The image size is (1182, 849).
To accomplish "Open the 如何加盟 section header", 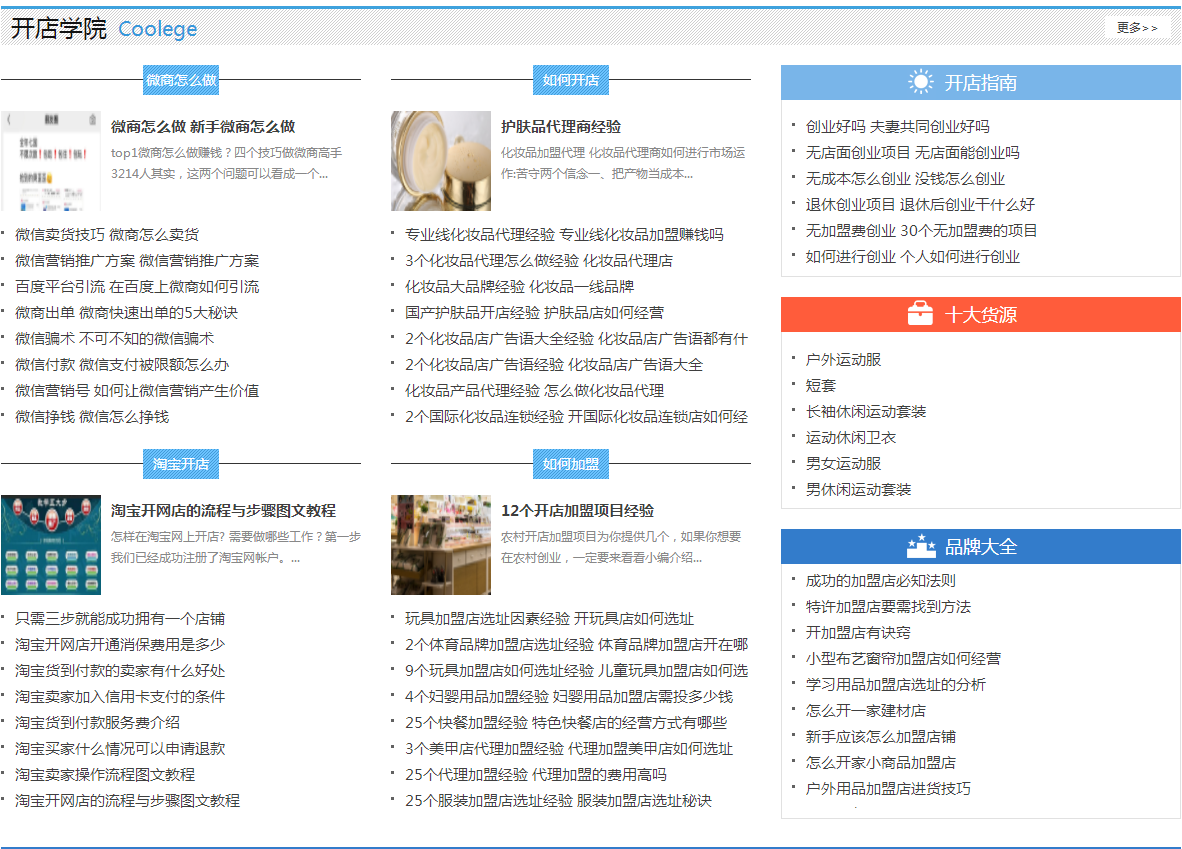I will [x=570, y=463].
